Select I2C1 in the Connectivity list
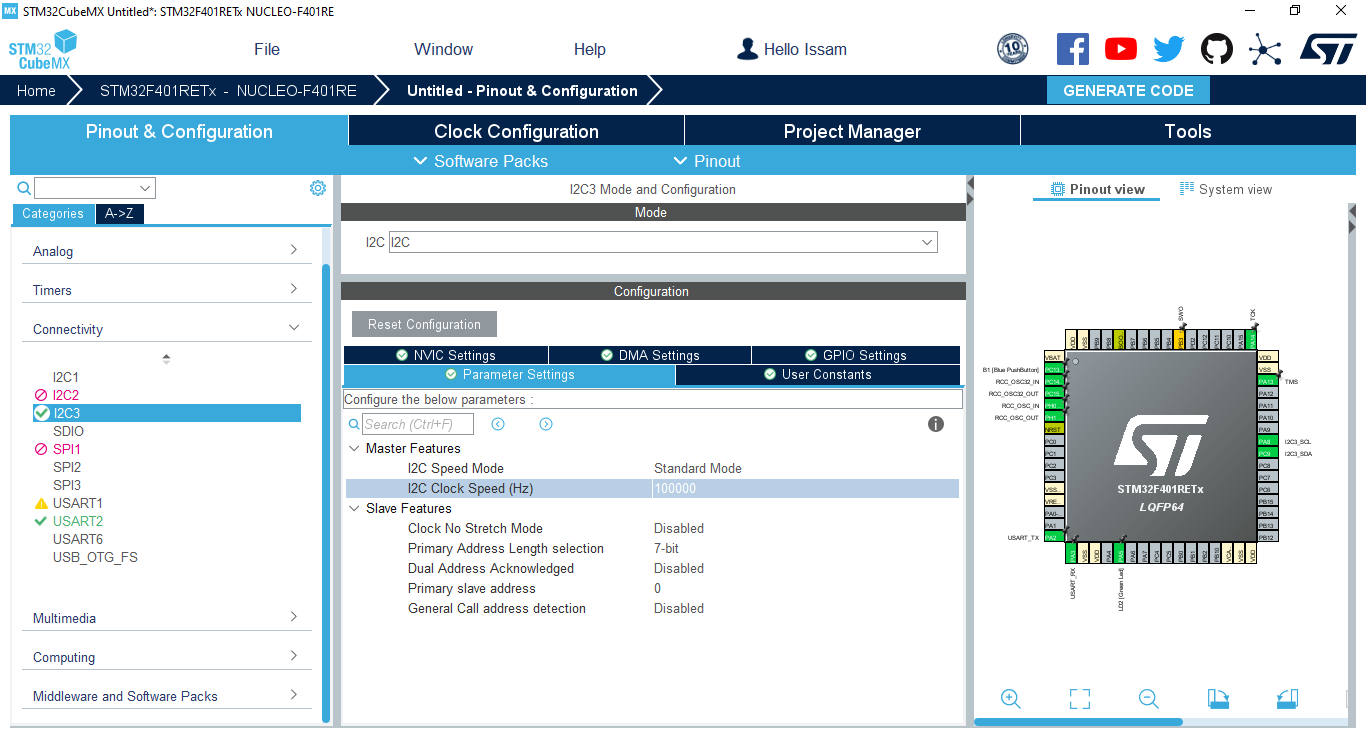The image size is (1366, 738). pos(66,377)
